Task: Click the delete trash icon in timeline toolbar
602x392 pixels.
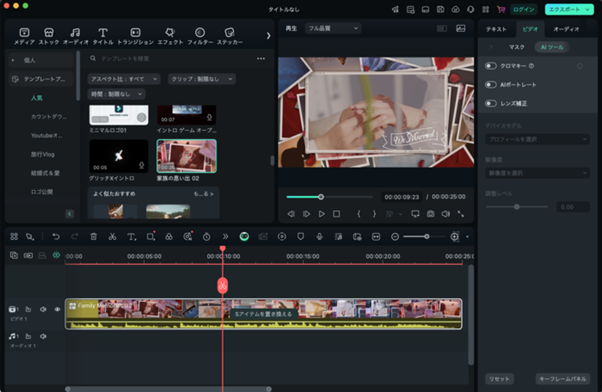Action: (93, 237)
